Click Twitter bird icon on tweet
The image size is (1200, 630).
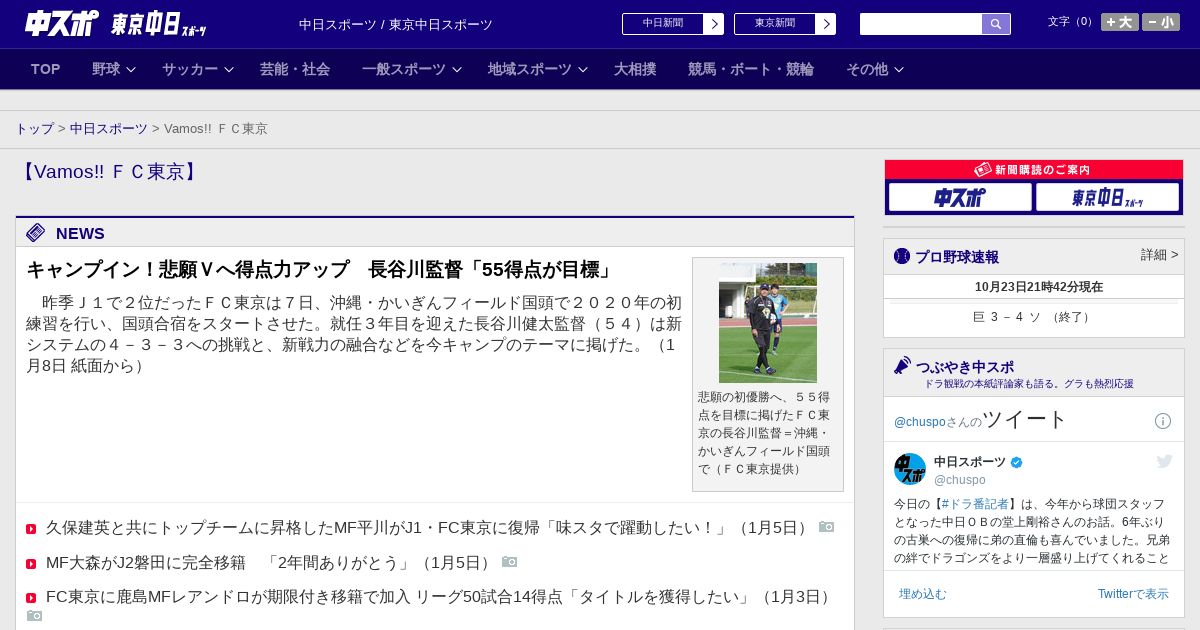tap(1164, 461)
